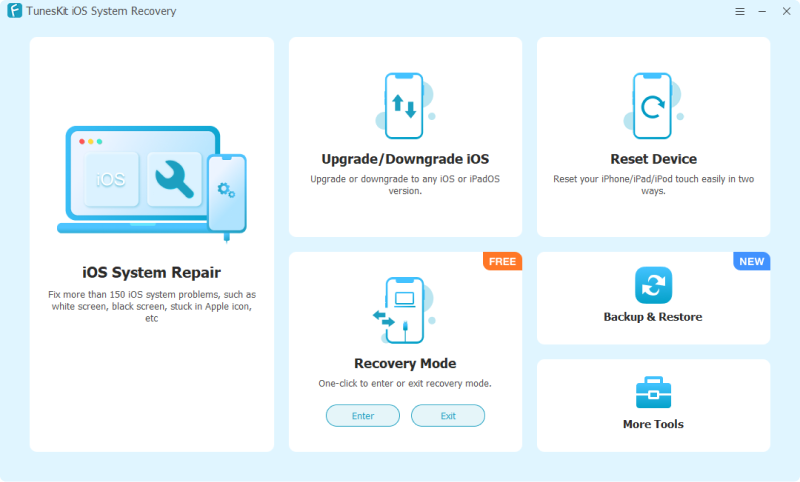The width and height of the screenshot is (800, 482).
Task: Click the orange FREE badge
Action: tap(503, 261)
